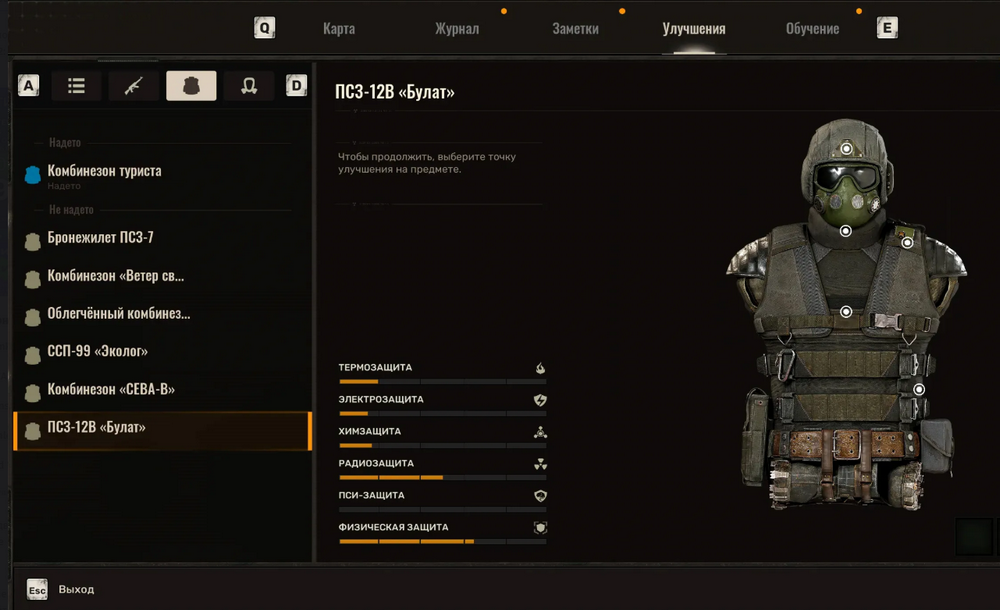1000x610 pixels.
Task: Click the thermal protection flame icon
Action: 540,368
